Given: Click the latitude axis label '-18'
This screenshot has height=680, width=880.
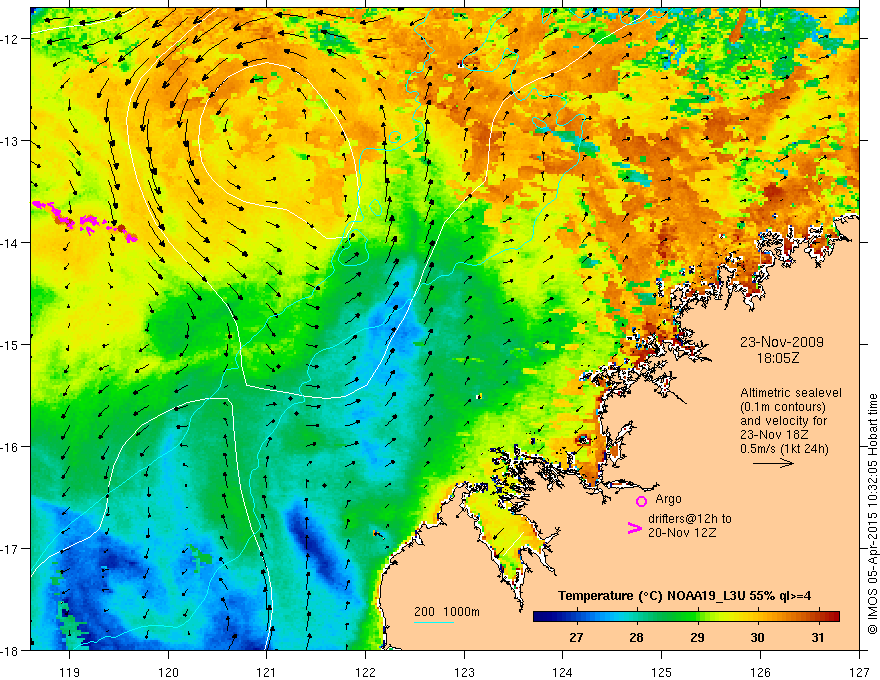Looking at the screenshot, I should [x=11, y=650].
